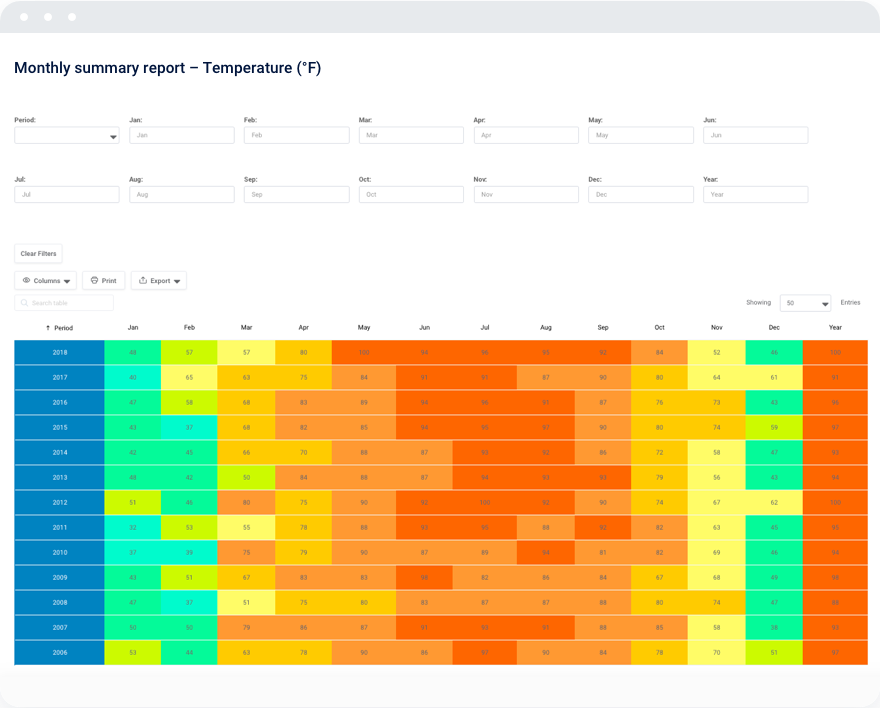Open the Showing 50 entries dropdown
The width and height of the screenshot is (880, 708).
805,303
